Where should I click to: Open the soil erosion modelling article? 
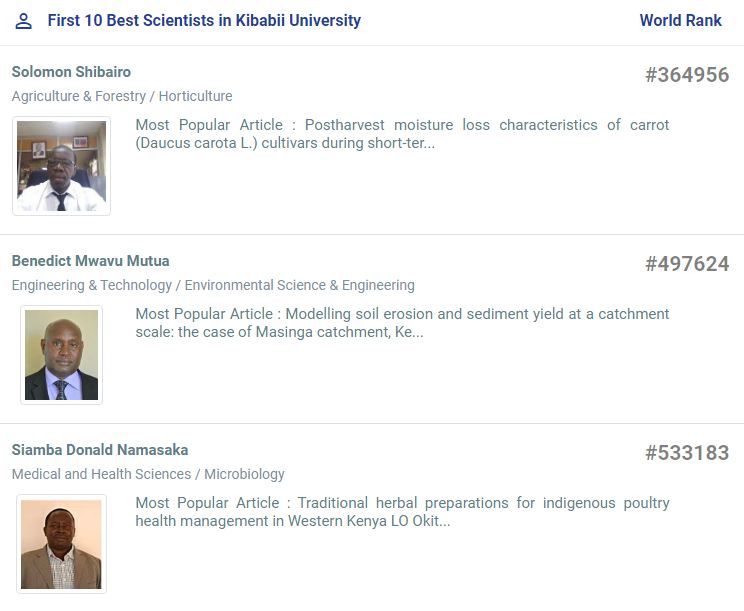(x=402, y=322)
